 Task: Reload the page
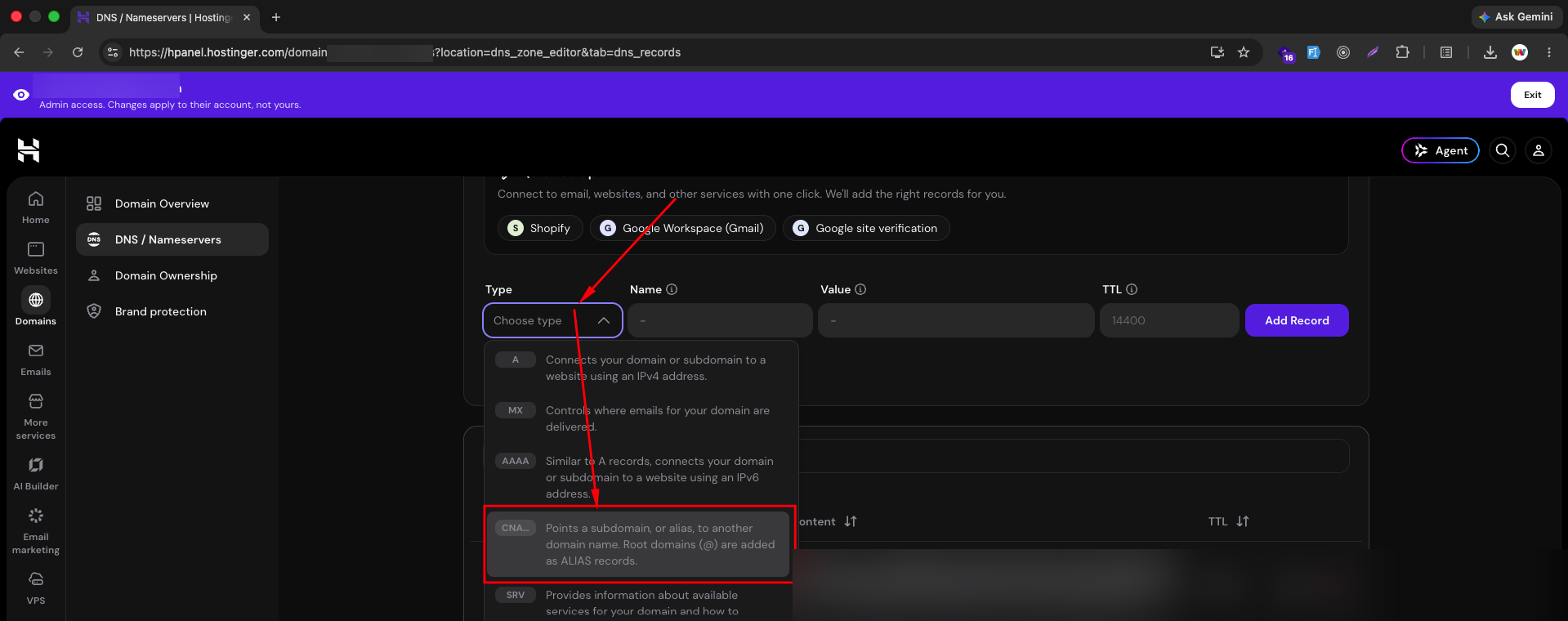coord(78,52)
